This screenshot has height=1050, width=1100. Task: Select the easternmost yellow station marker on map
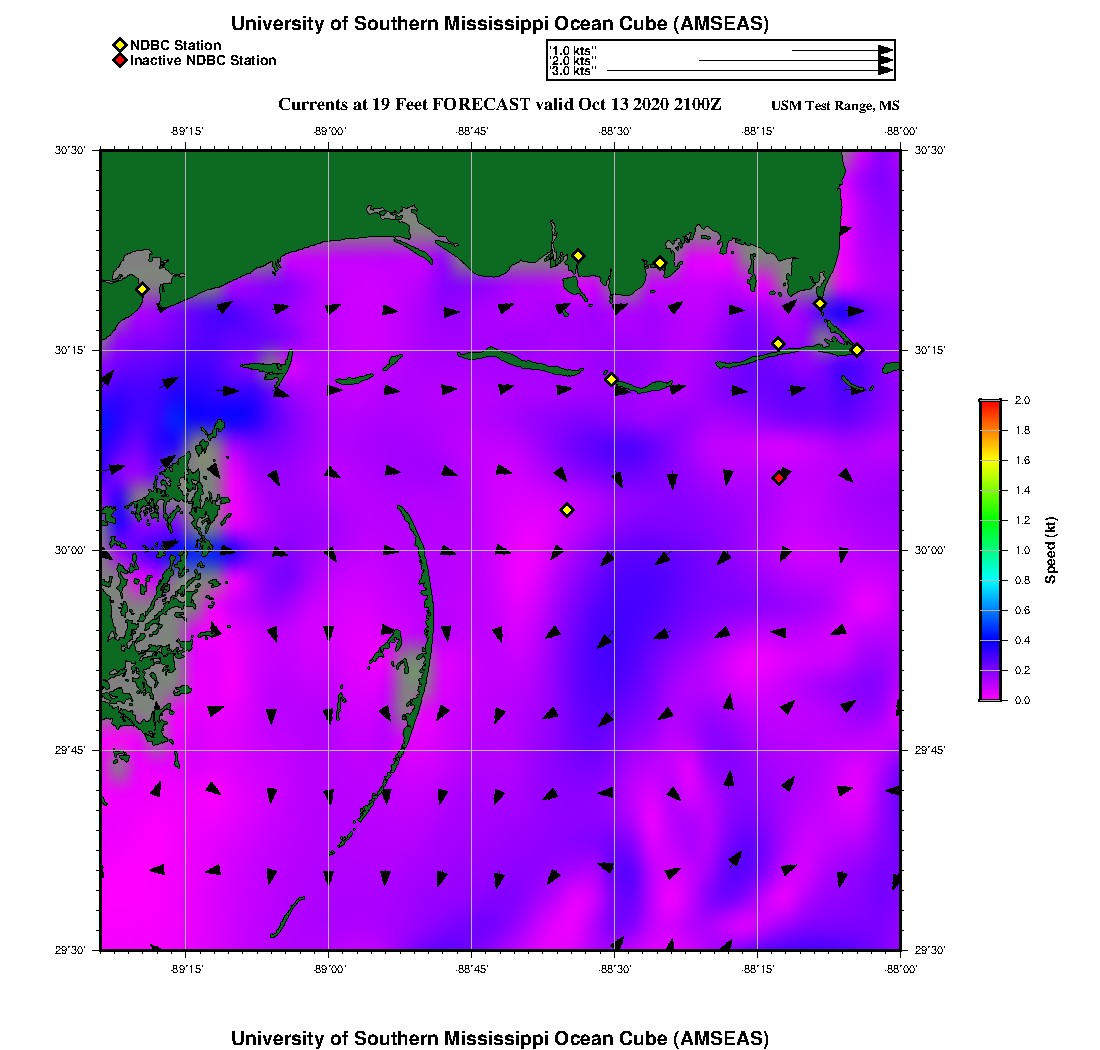pos(857,349)
